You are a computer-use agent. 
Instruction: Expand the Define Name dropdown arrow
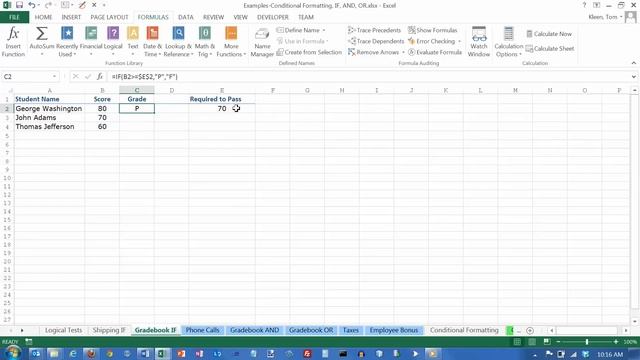coord(324,30)
